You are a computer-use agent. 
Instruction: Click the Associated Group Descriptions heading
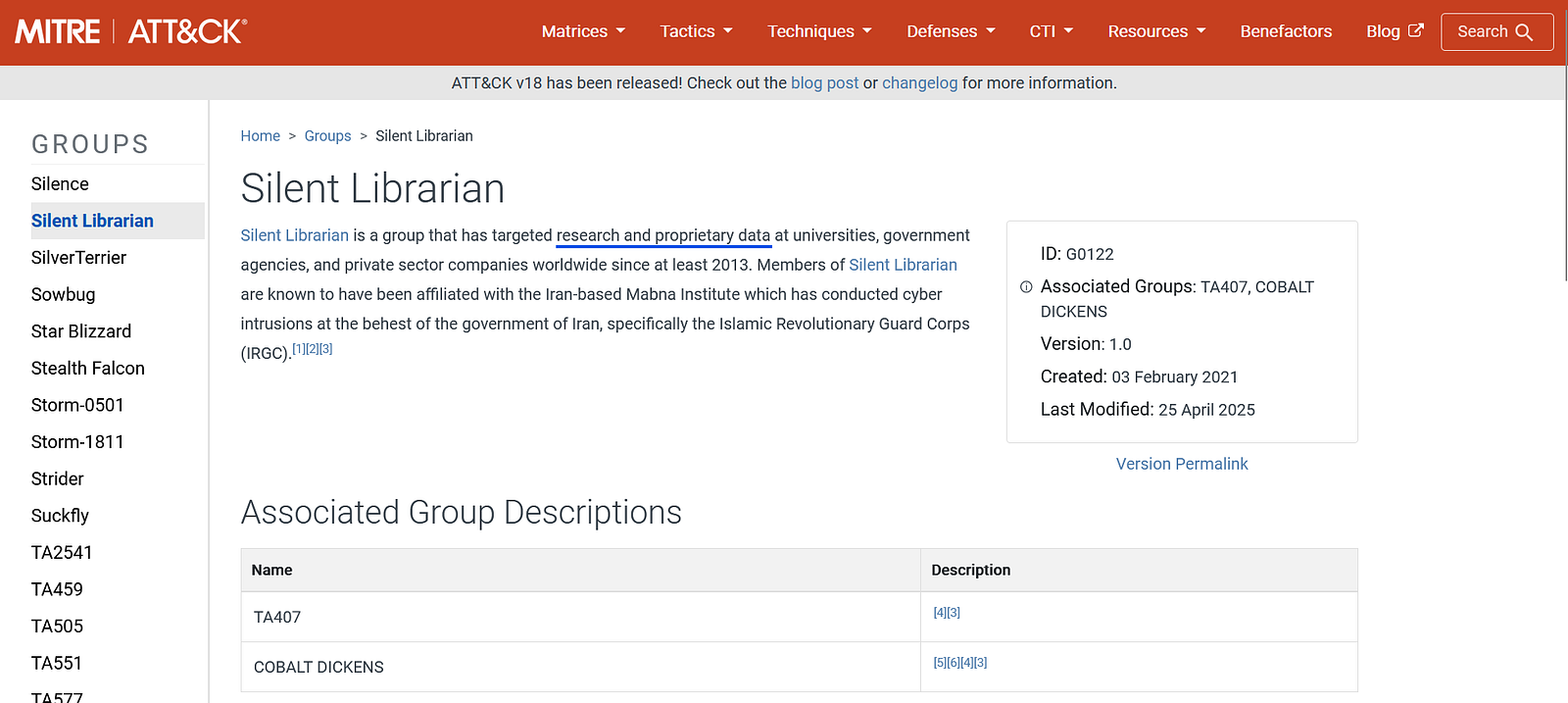tap(462, 513)
